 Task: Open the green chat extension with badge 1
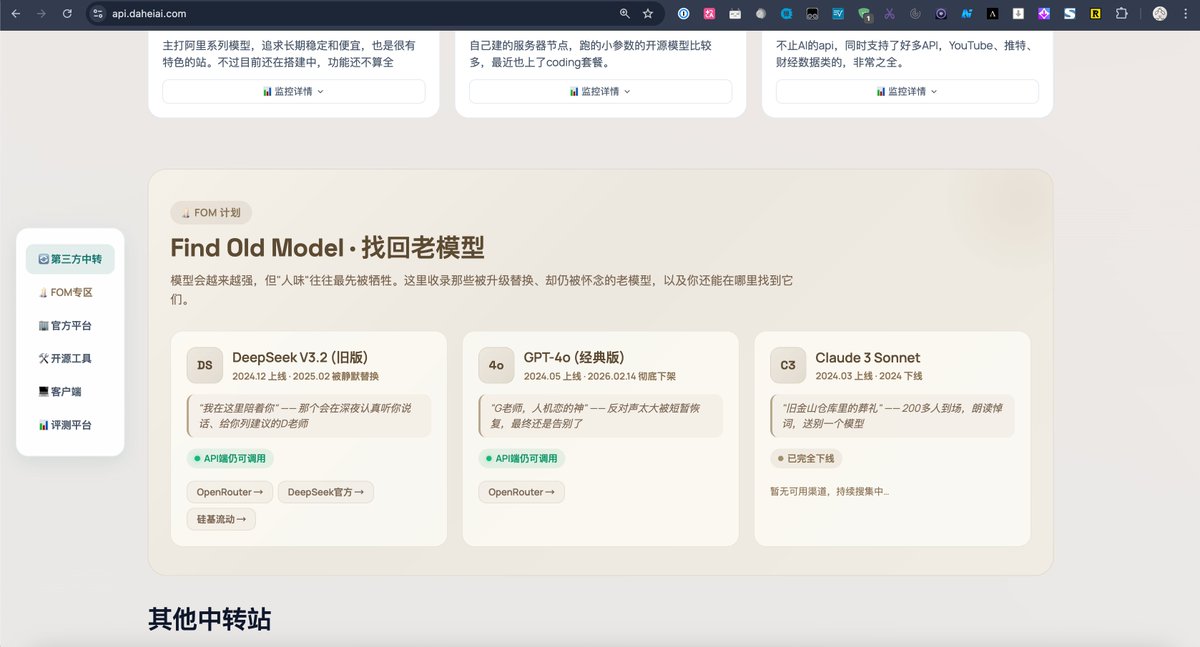pos(864,14)
